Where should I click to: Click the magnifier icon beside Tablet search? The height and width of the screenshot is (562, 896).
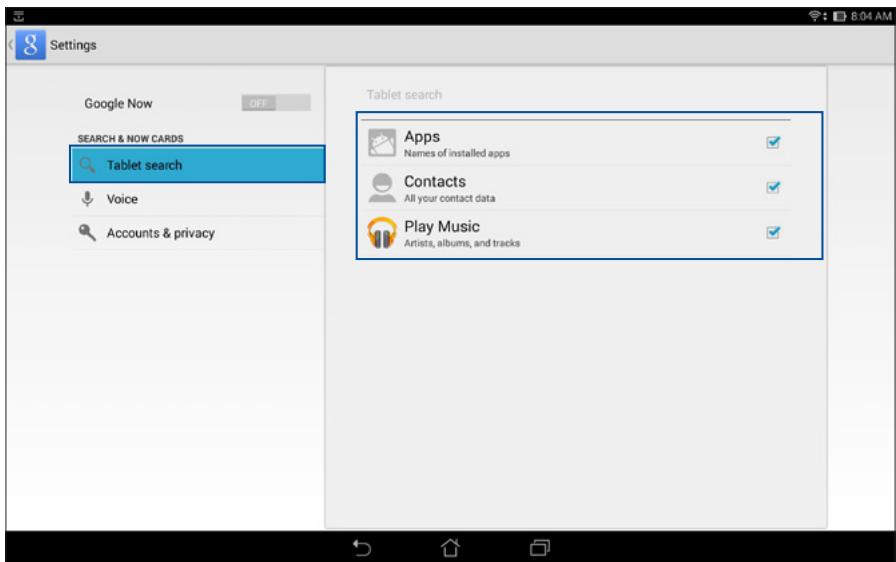[x=87, y=165]
